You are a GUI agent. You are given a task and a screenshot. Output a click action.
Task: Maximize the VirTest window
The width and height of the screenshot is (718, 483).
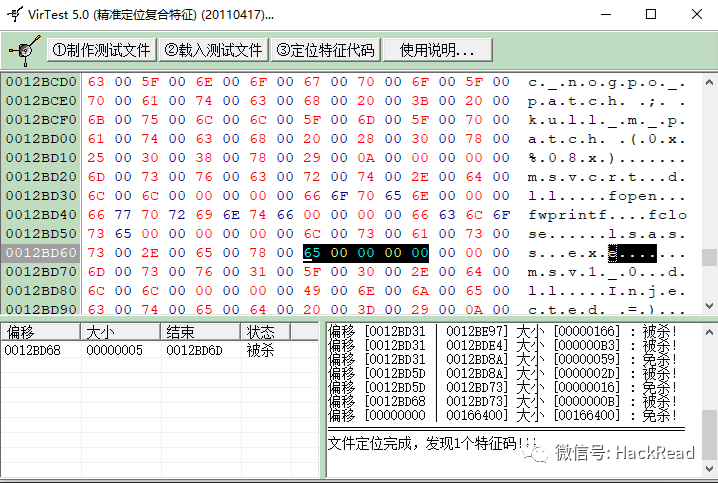[651, 15]
